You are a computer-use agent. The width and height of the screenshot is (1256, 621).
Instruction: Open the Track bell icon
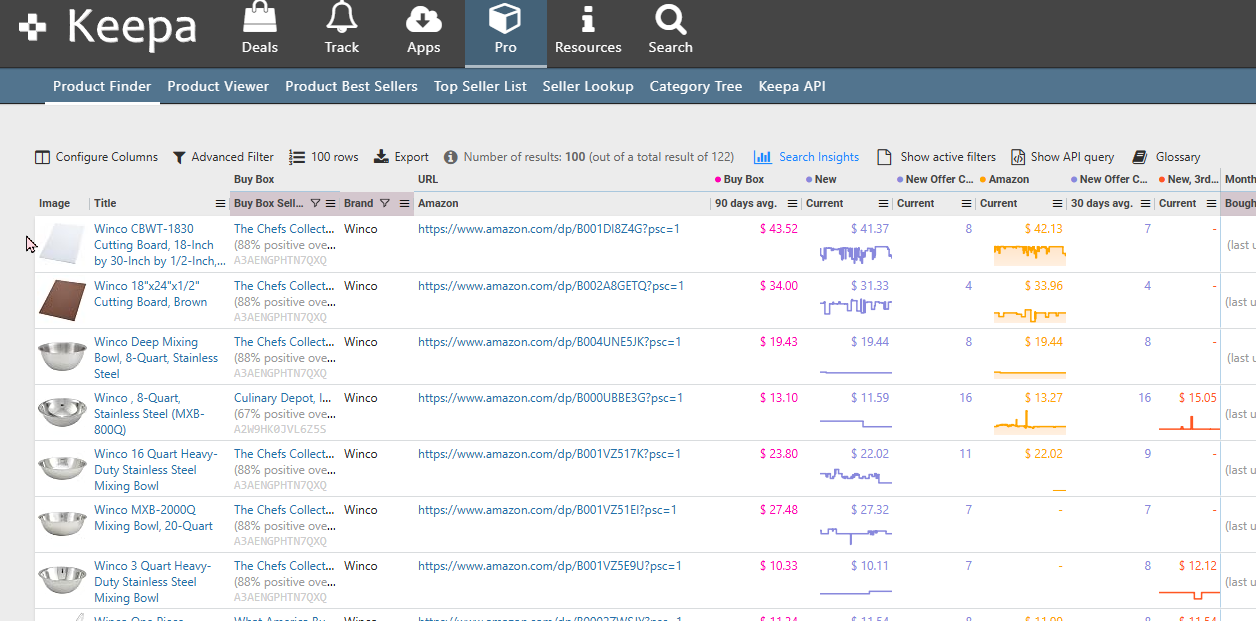pyautogui.click(x=342, y=18)
